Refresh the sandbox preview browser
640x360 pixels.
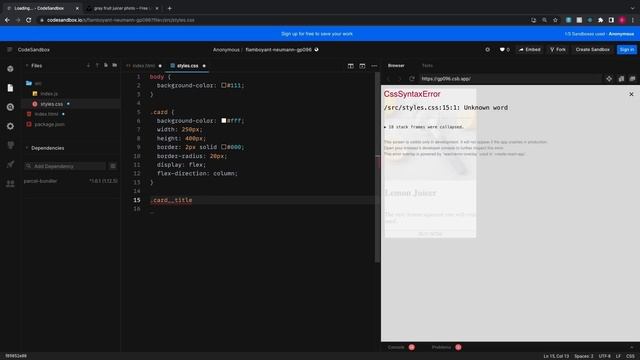[412, 78]
